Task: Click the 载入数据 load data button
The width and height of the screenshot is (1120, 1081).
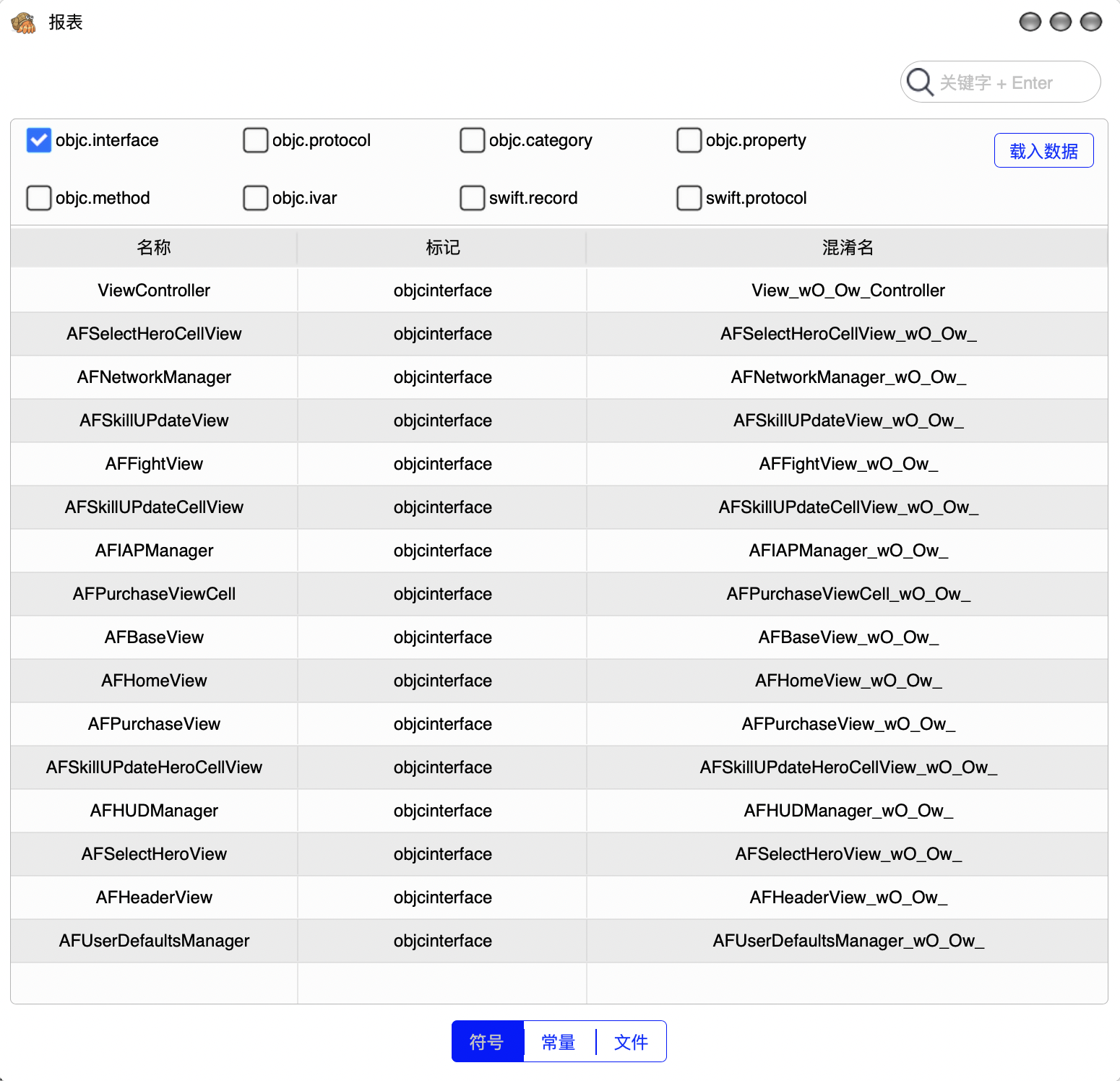Action: [1043, 150]
